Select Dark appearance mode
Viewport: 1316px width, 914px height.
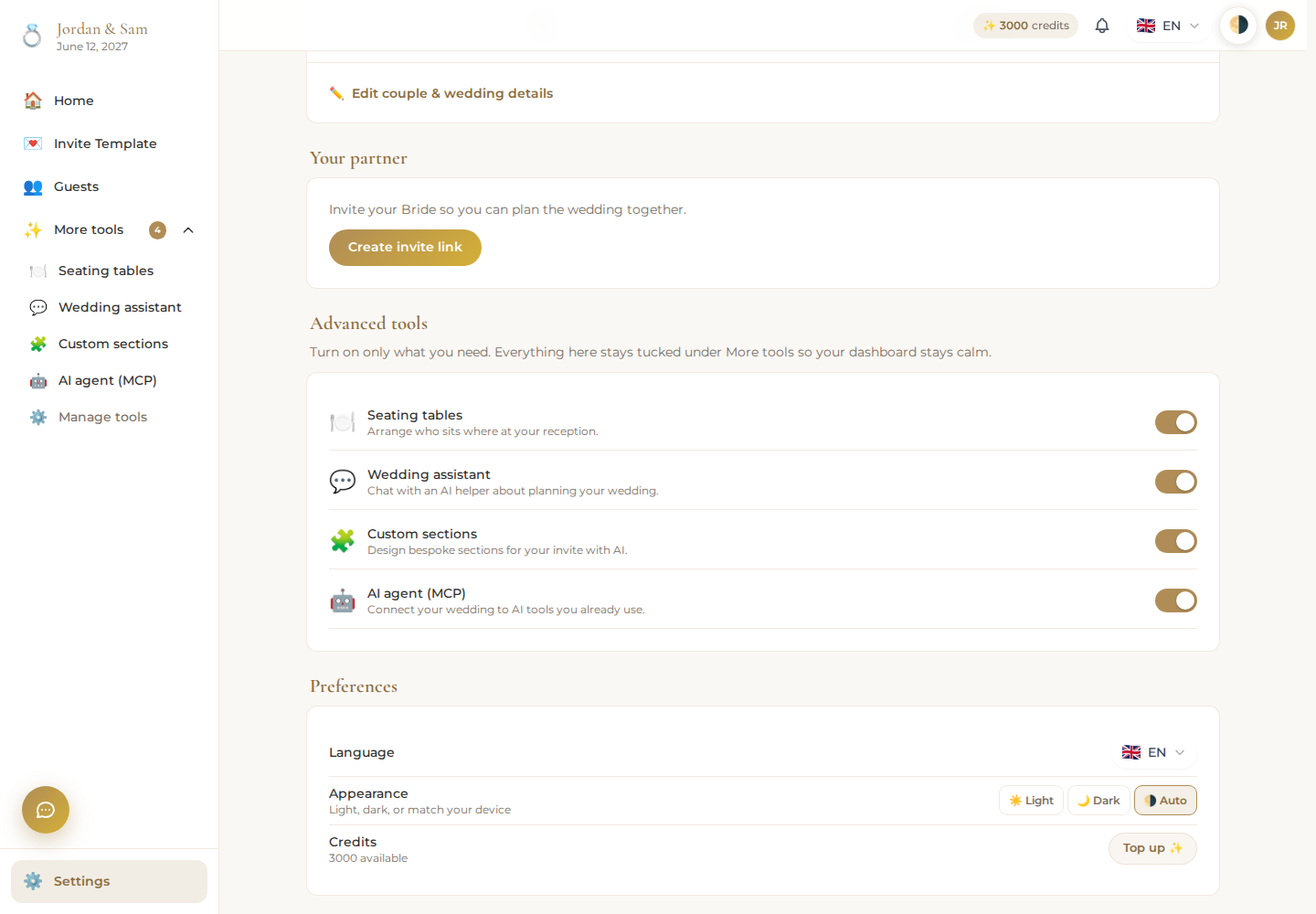point(1098,801)
